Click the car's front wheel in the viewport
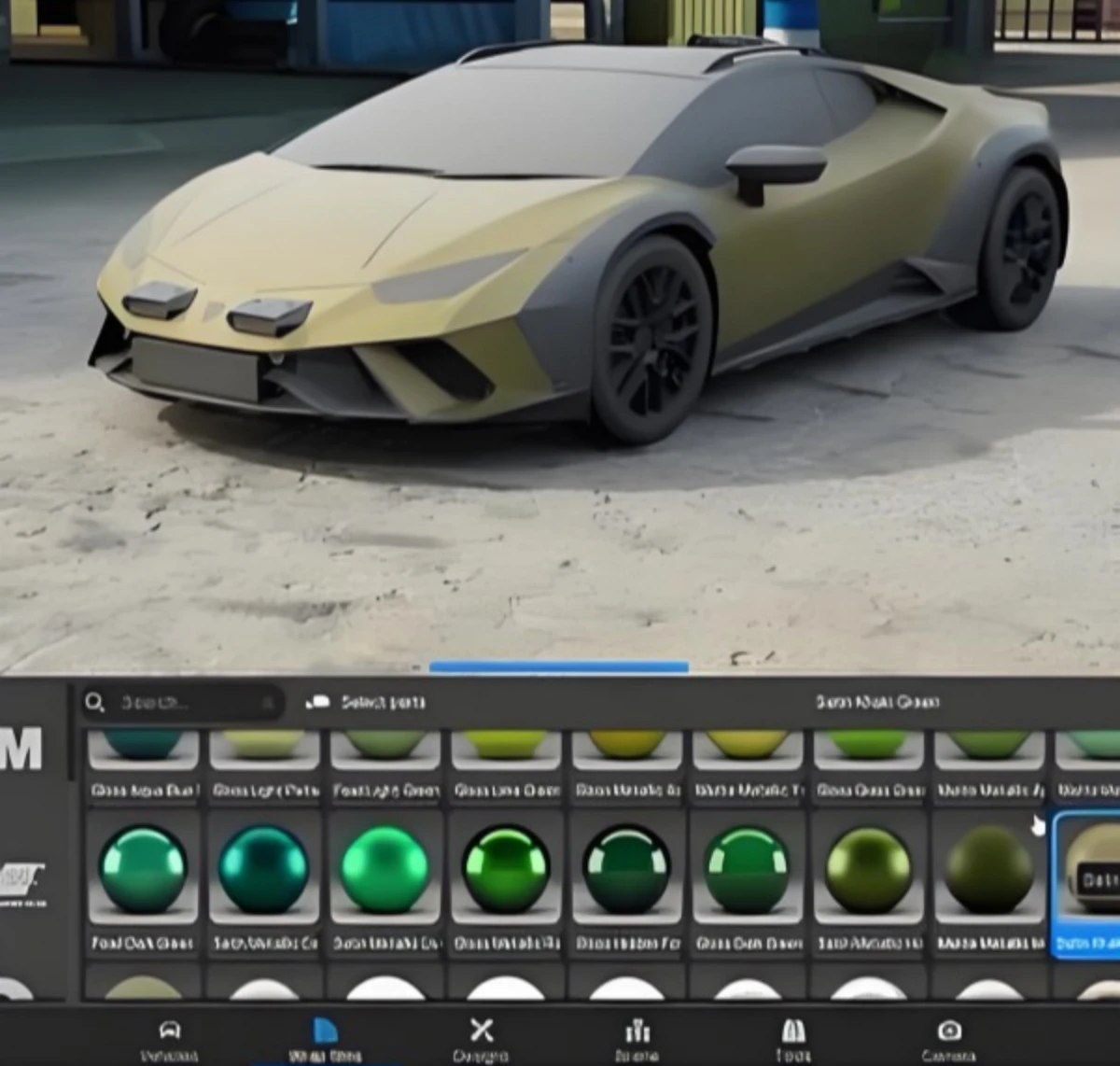The image size is (1120, 1066). click(x=655, y=338)
